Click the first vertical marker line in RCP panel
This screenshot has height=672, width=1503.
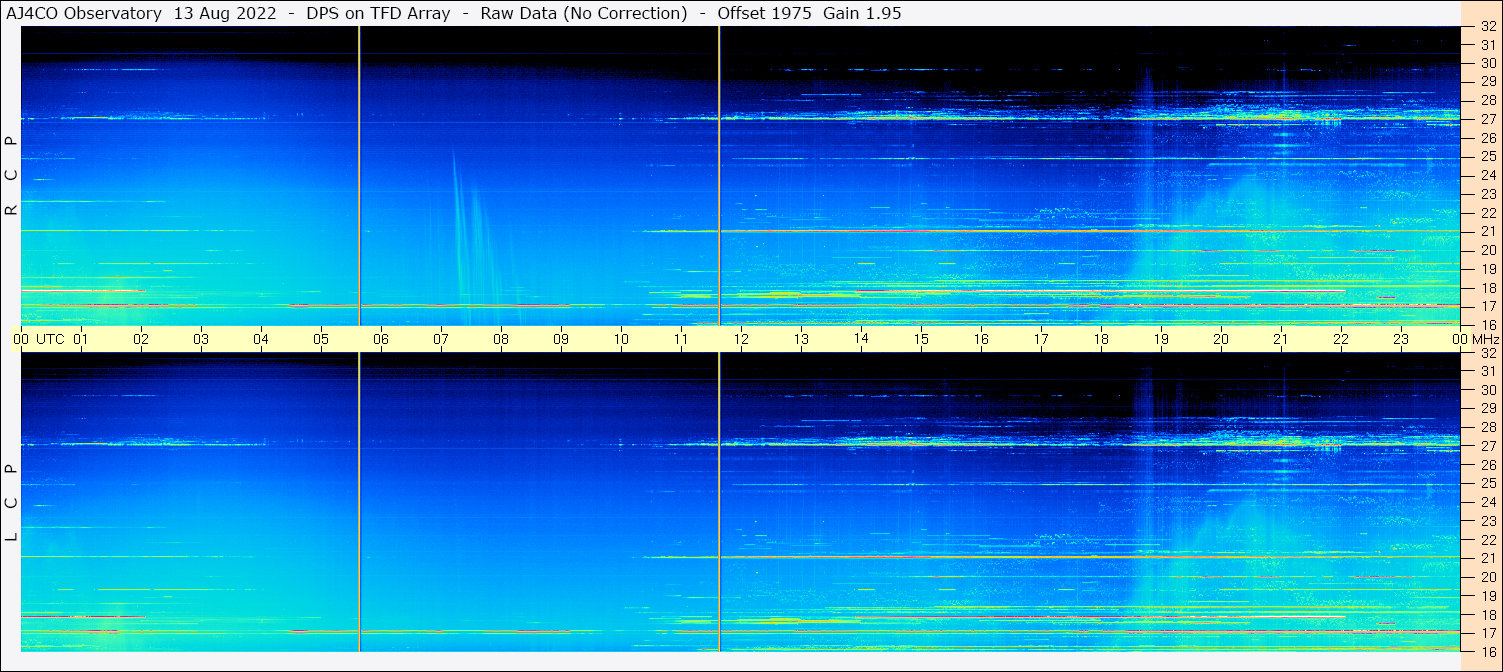point(359,175)
